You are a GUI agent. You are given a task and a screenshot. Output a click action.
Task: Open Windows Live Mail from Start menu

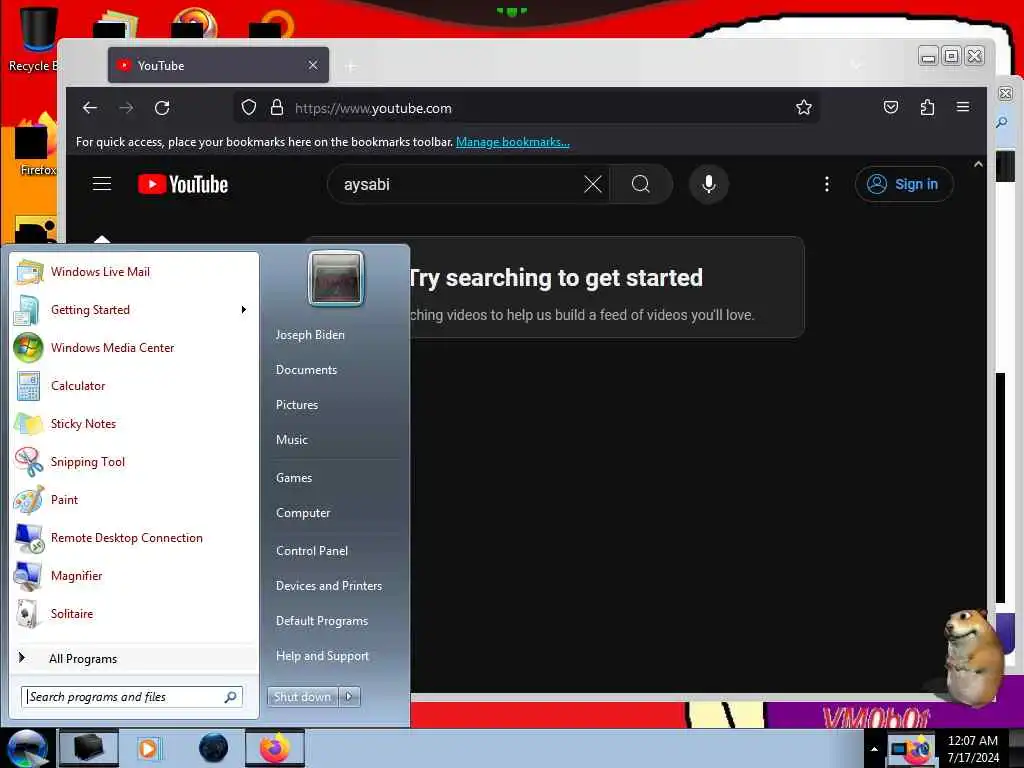pos(135,272)
